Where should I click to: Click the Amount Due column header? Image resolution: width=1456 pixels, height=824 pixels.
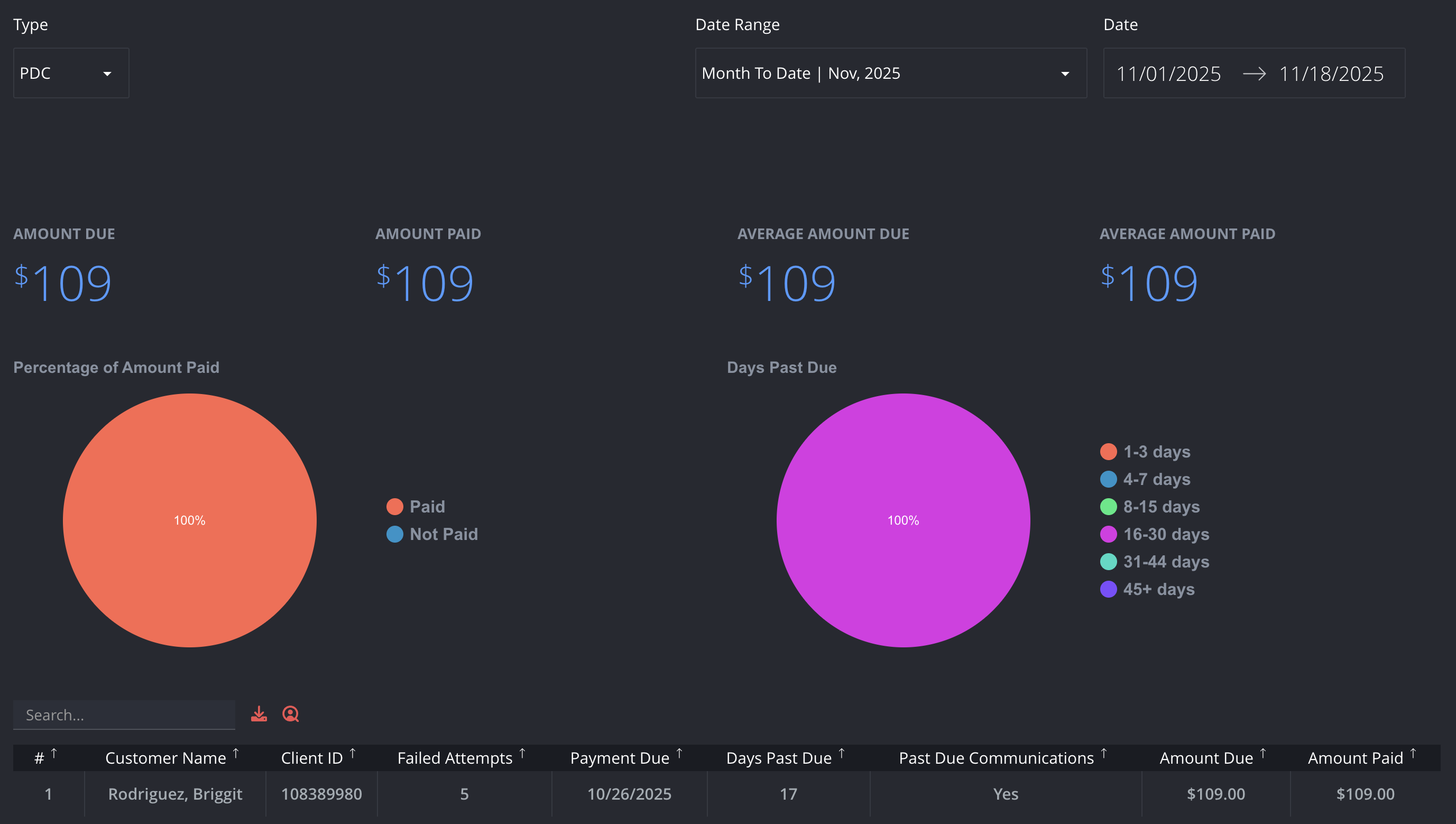tap(1206, 758)
